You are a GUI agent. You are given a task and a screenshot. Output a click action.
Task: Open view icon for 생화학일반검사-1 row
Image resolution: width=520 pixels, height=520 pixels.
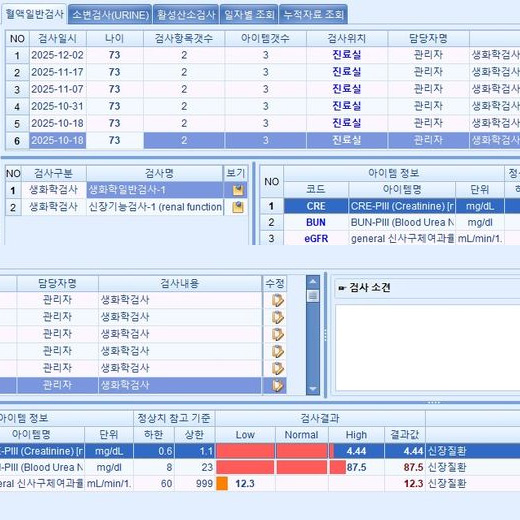238,190
